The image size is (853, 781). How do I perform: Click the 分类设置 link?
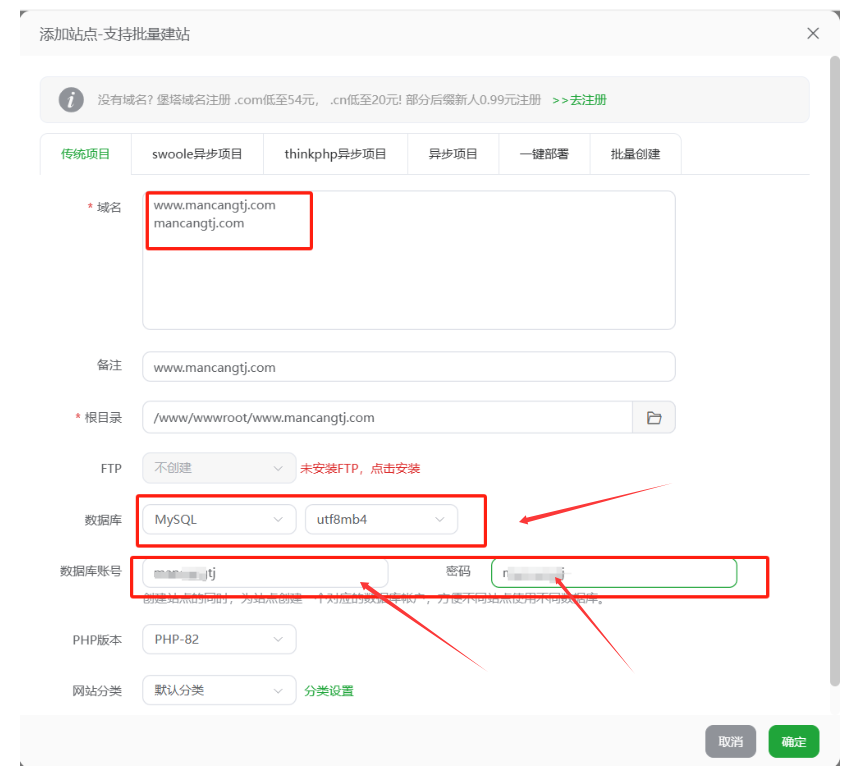[329, 691]
